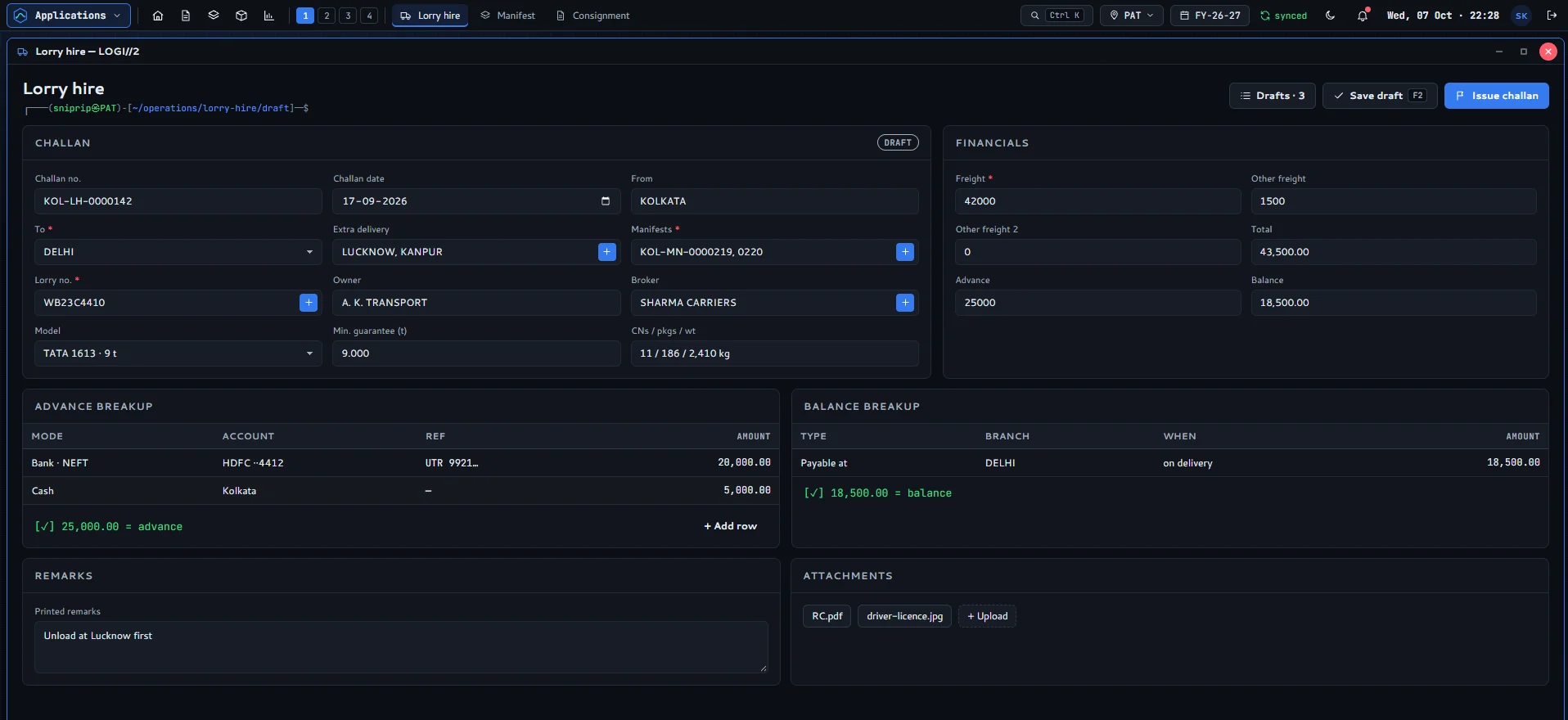The image size is (1568, 720).
Task: Open the home icon in top bar
Action: click(x=158, y=16)
